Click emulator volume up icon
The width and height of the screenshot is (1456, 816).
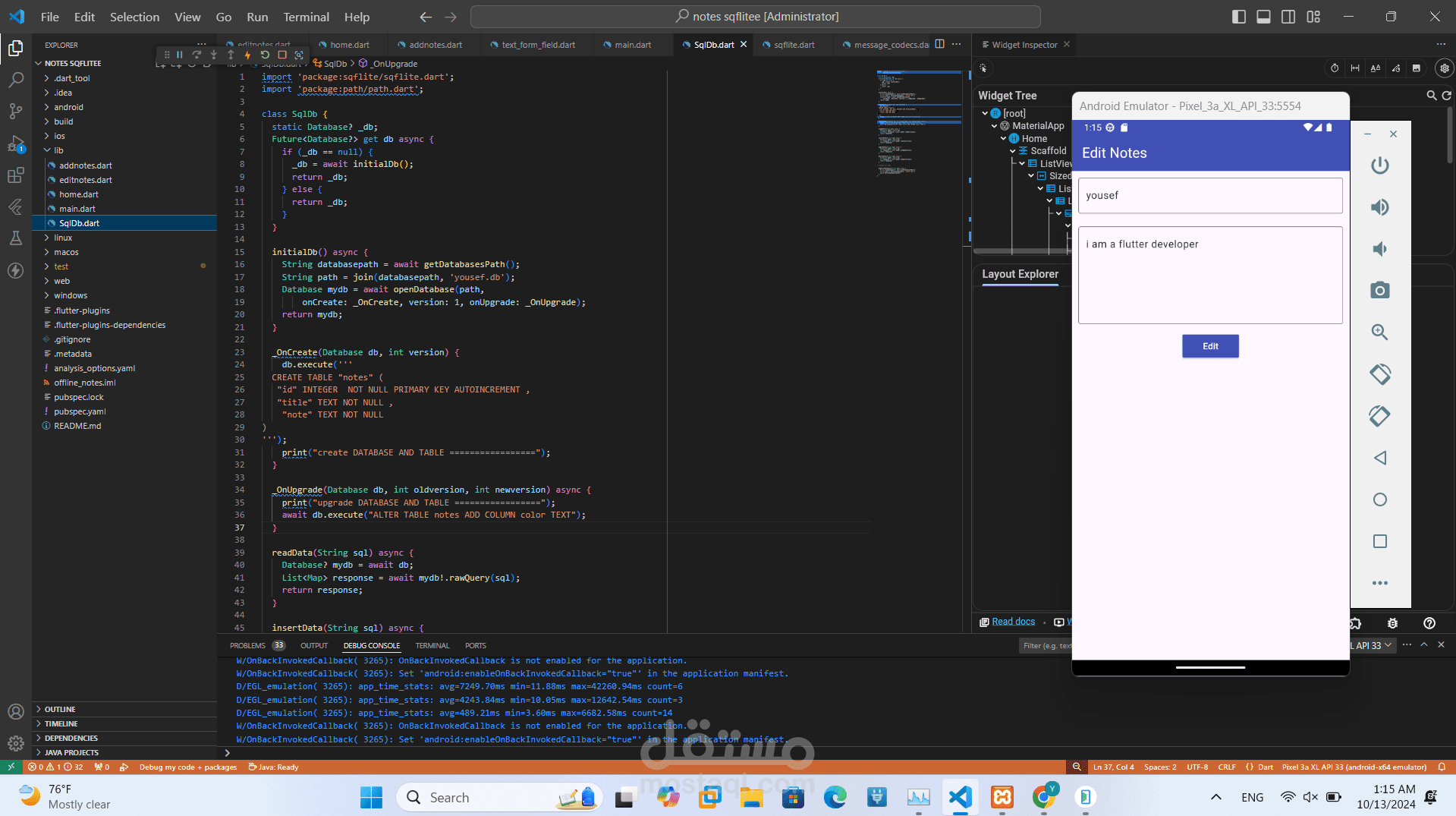[1379, 207]
